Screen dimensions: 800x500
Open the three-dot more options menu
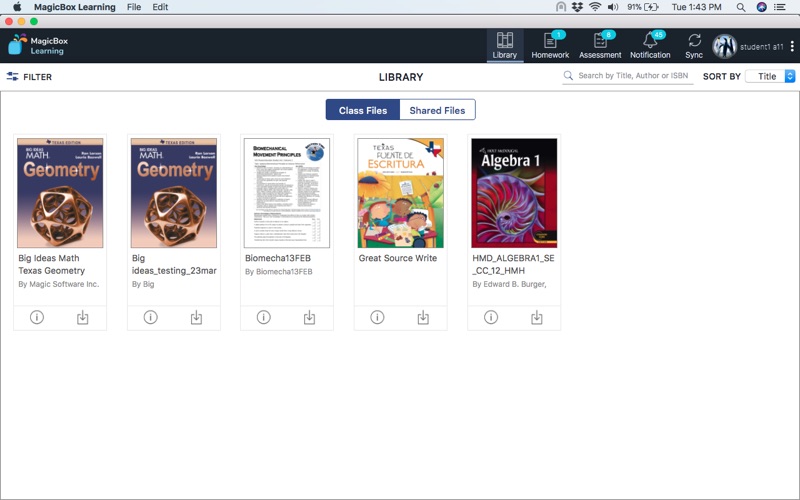tap(792, 46)
